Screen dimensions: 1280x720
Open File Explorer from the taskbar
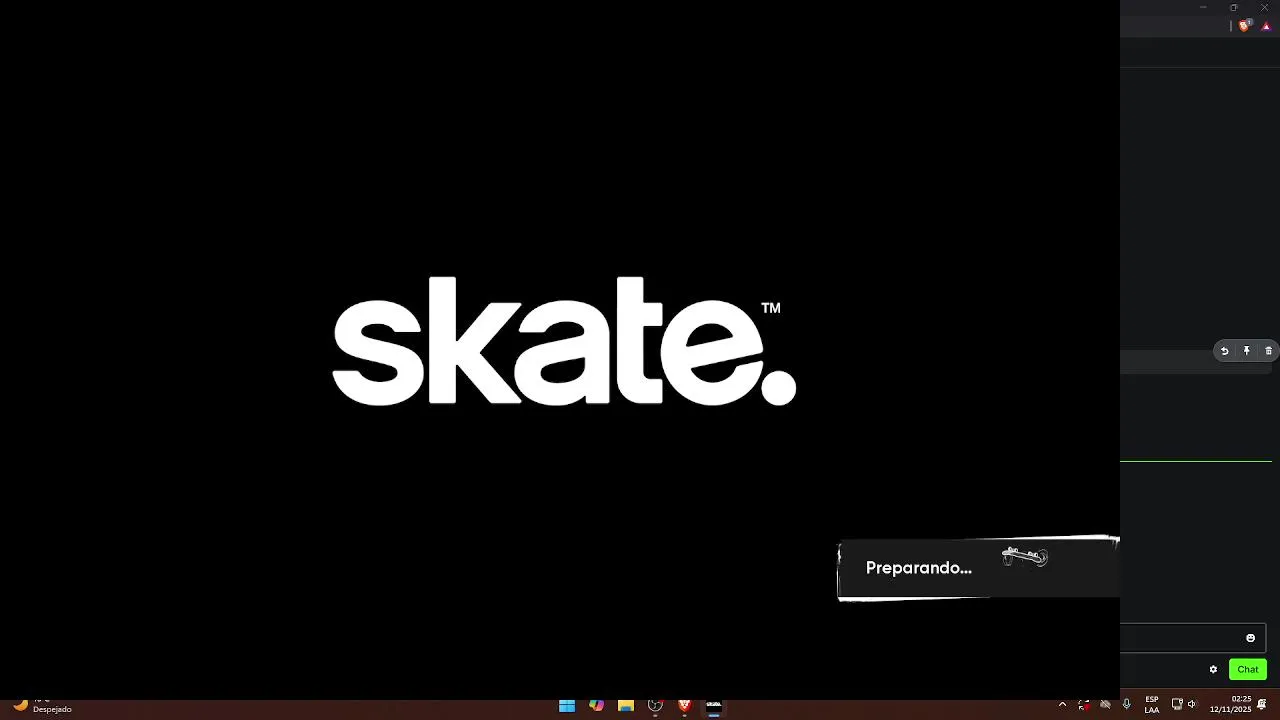pyautogui.click(x=626, y=706)
